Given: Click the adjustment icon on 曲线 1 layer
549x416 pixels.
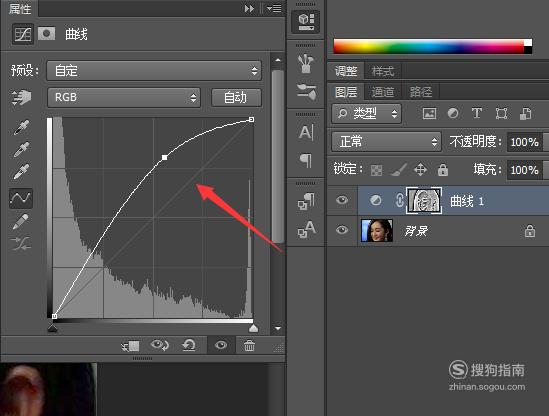Looking at the screenshot, I should point(376,200).
